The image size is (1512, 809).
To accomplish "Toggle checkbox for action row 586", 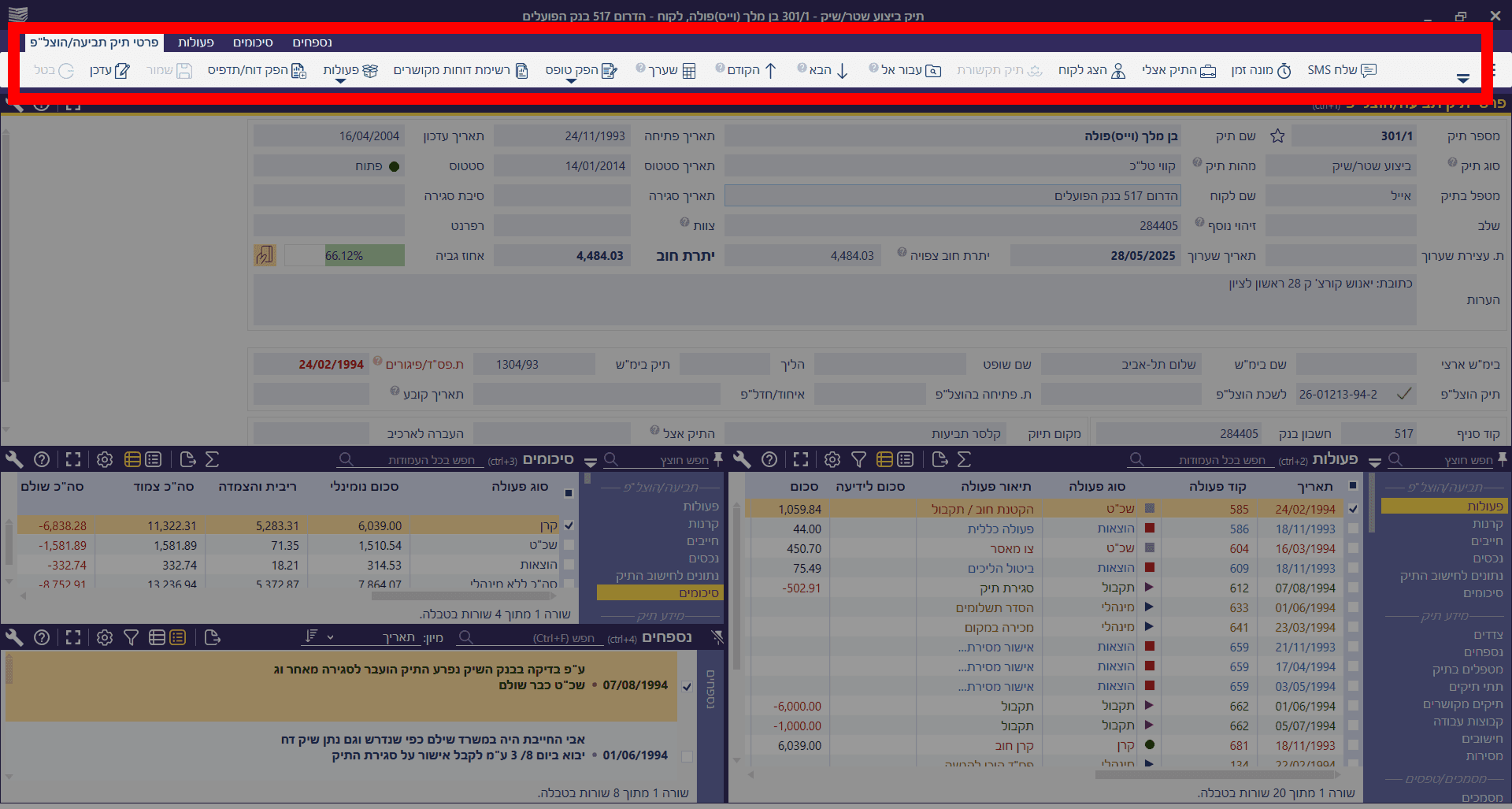I will [1353, 529].
